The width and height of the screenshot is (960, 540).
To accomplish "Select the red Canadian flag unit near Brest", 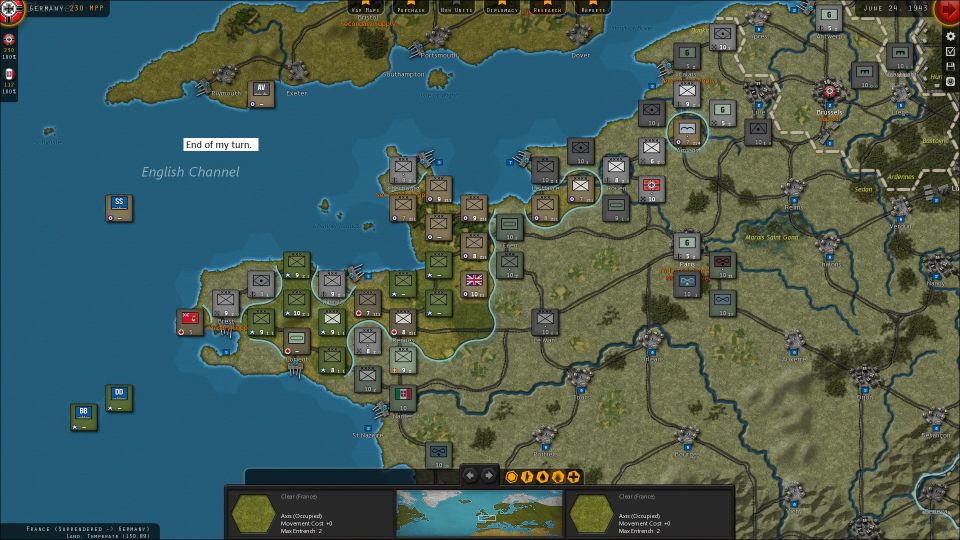I will [x=190, y=323].
